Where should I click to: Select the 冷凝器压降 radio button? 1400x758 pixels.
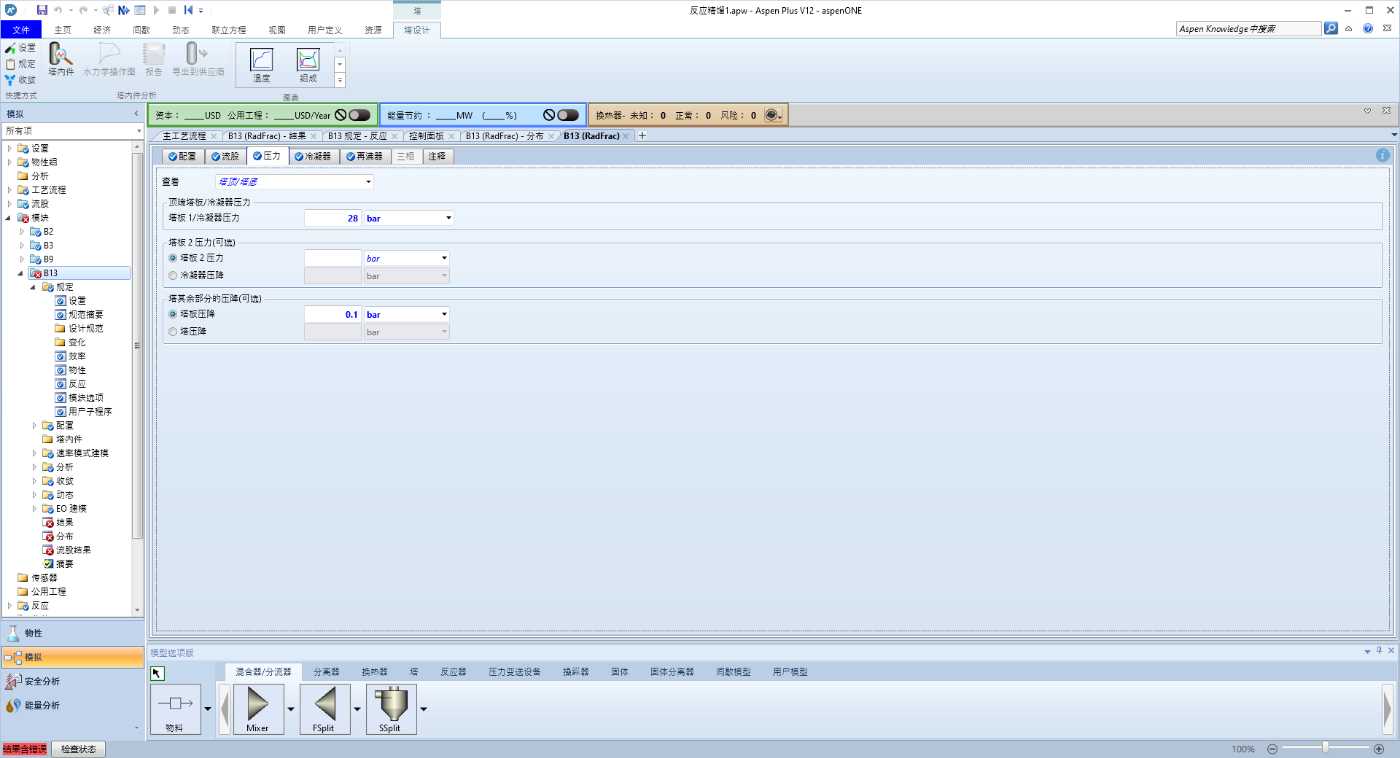(173, 275)
